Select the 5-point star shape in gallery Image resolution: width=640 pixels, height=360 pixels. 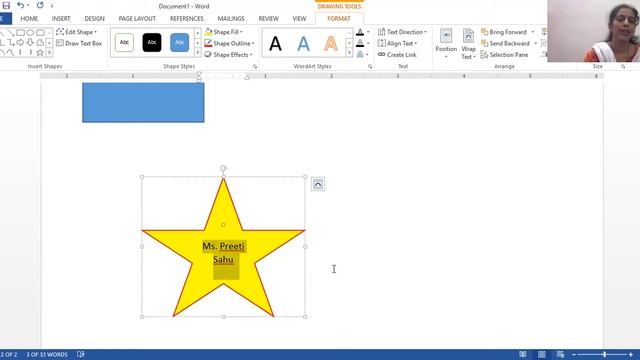(x=40, y=53)
